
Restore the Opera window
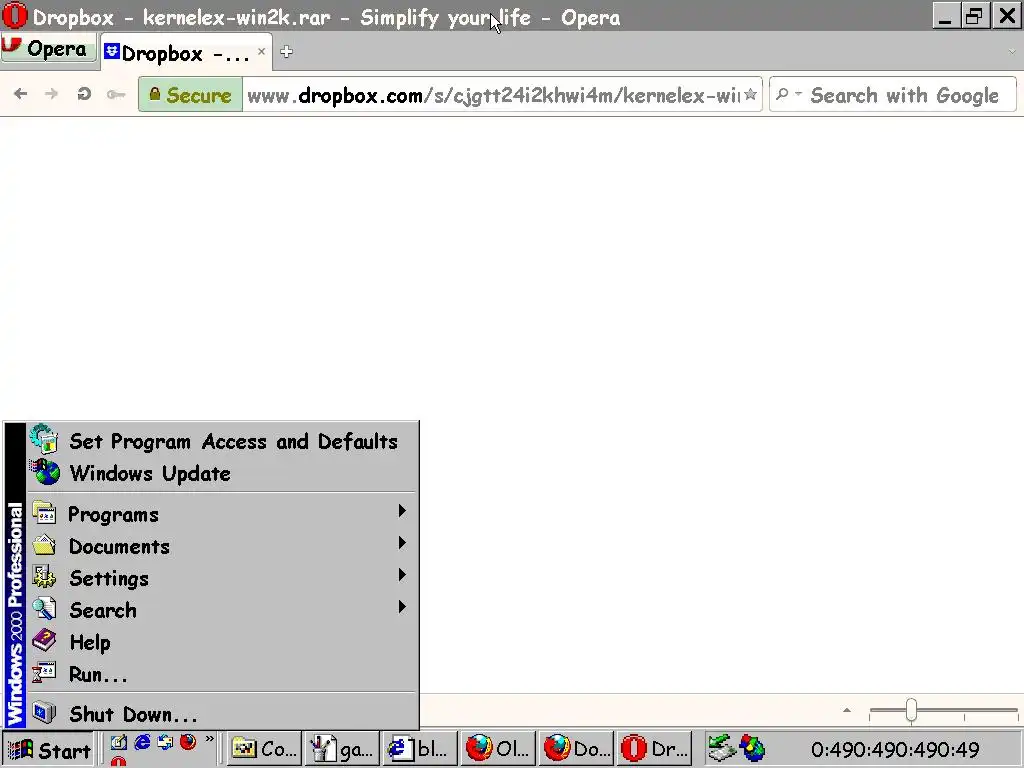974,16
